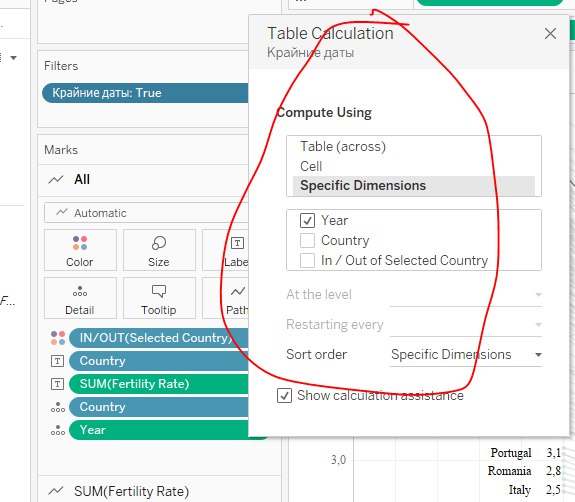575x502 pixels.
Task: Click line icon next to SUM(Fertility Rate) marks header
Action: tap(56, 491)
